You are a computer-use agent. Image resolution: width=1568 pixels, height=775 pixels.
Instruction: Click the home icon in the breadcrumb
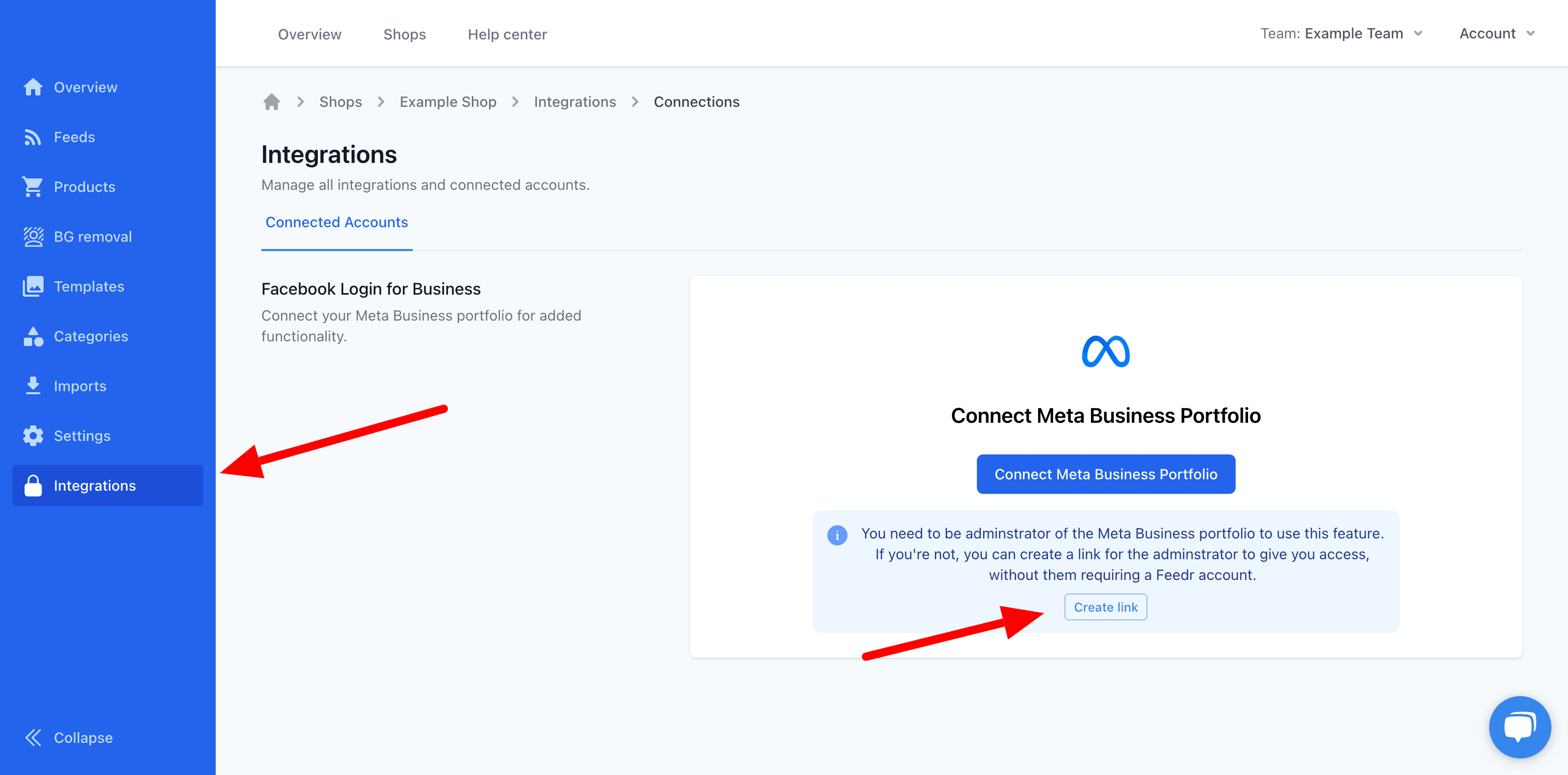point(272,102)
